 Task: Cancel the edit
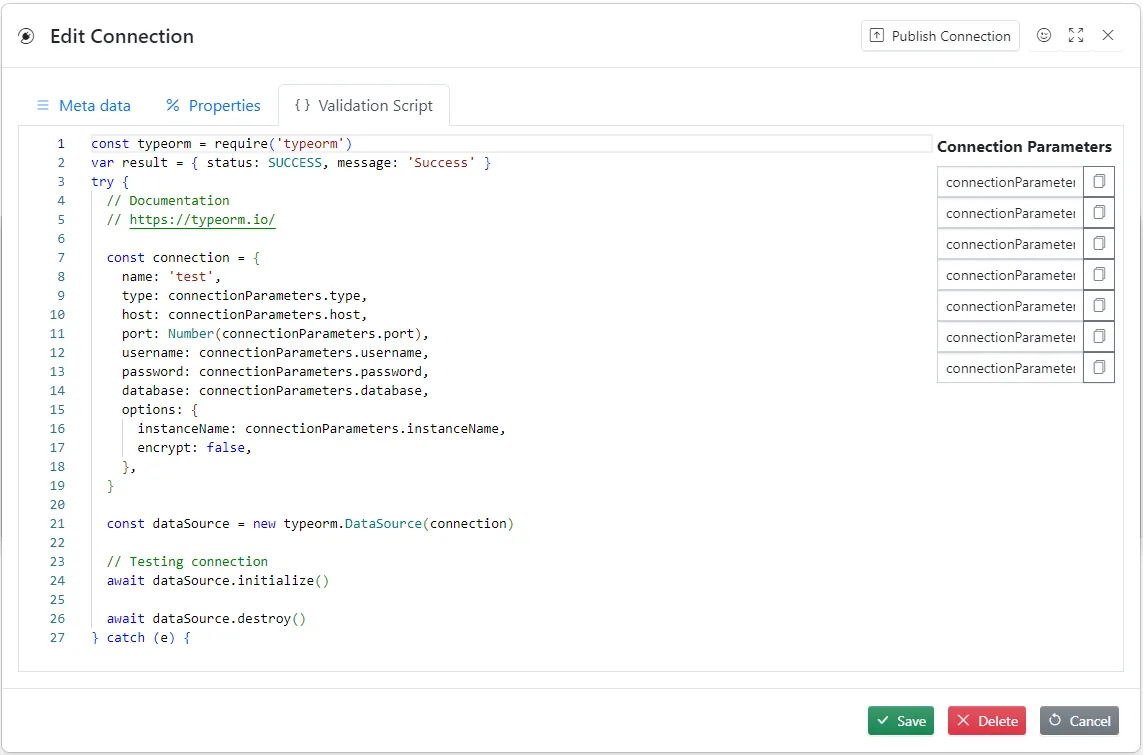pos(1079,720)
